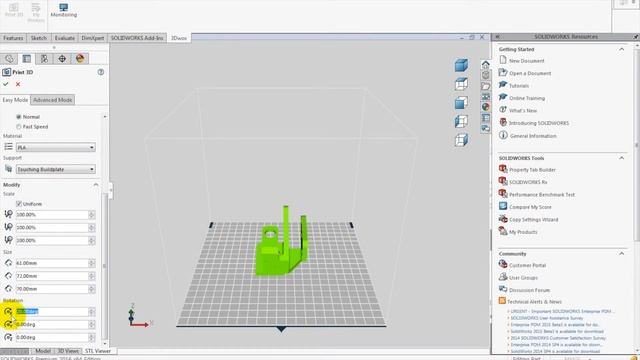Screen dimensions: 640x360
Task: Open the PropertyManager tab icon
Action: coord(27,59)
